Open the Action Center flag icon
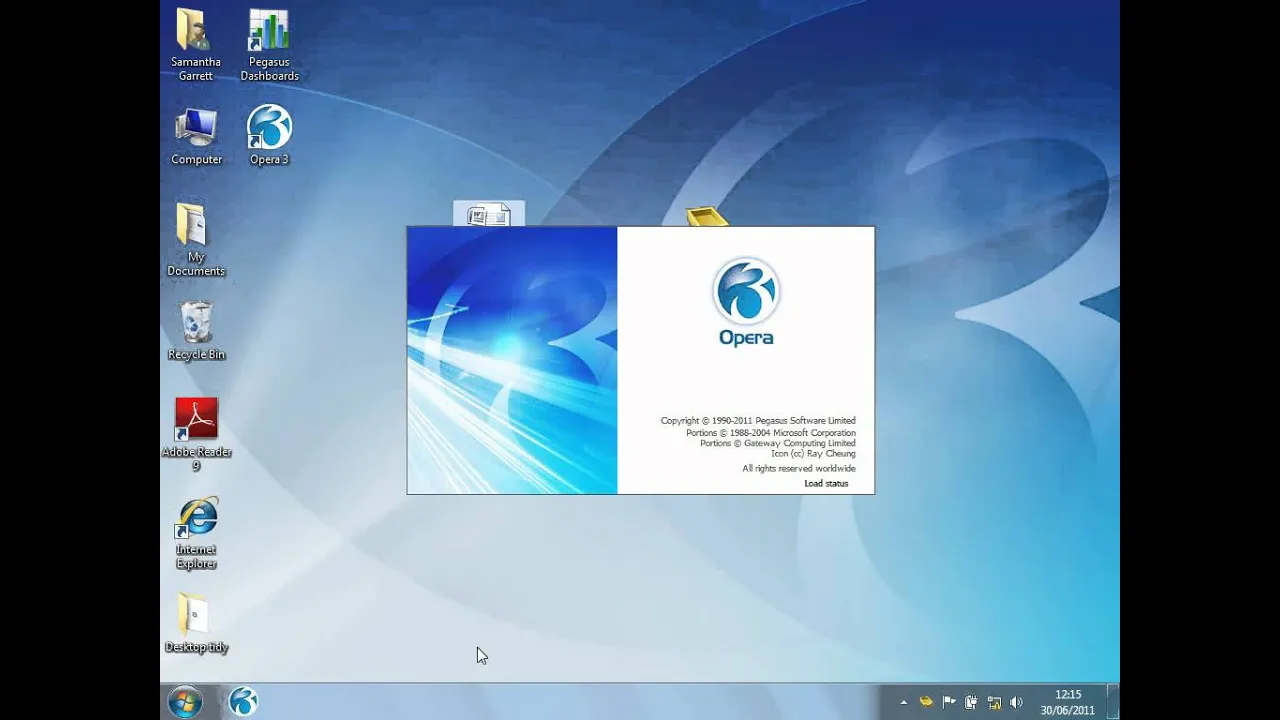This screenshot has width=1280, height=720. click(949, 702)
